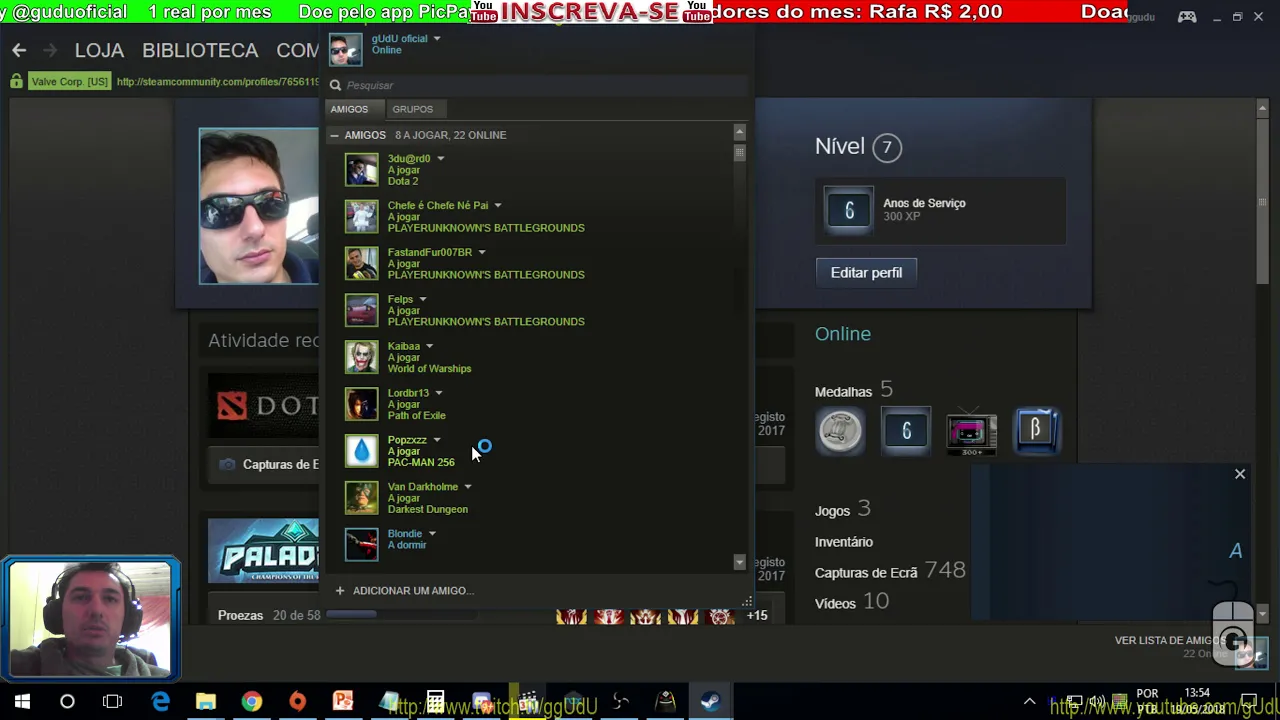This screenshot has height=720, width=1280.
Task: Collapse the AMIGOS group
Action: [x=335, y=135]
